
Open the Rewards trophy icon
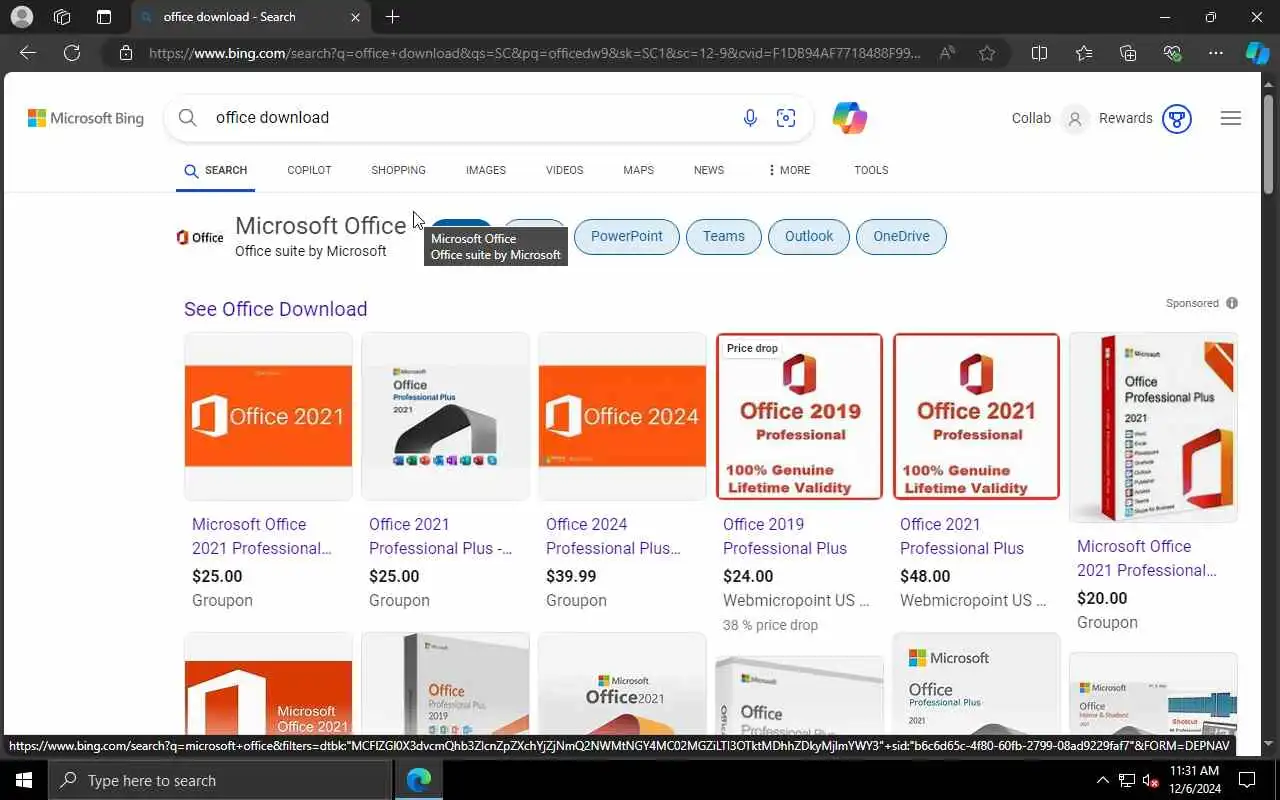coord(1177,118)
